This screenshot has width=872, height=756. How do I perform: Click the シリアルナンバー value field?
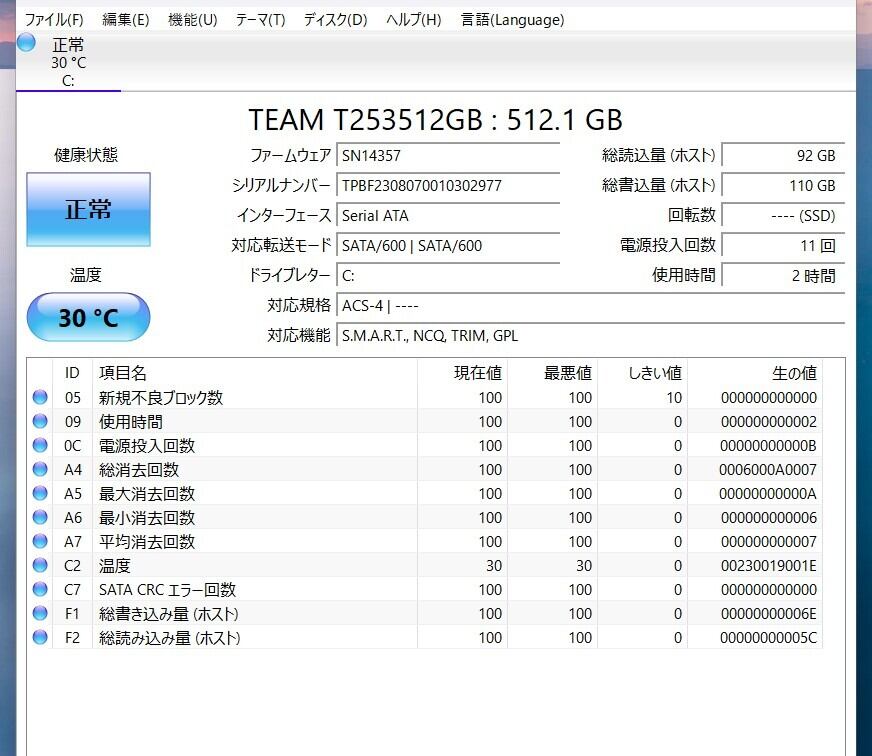448,186
